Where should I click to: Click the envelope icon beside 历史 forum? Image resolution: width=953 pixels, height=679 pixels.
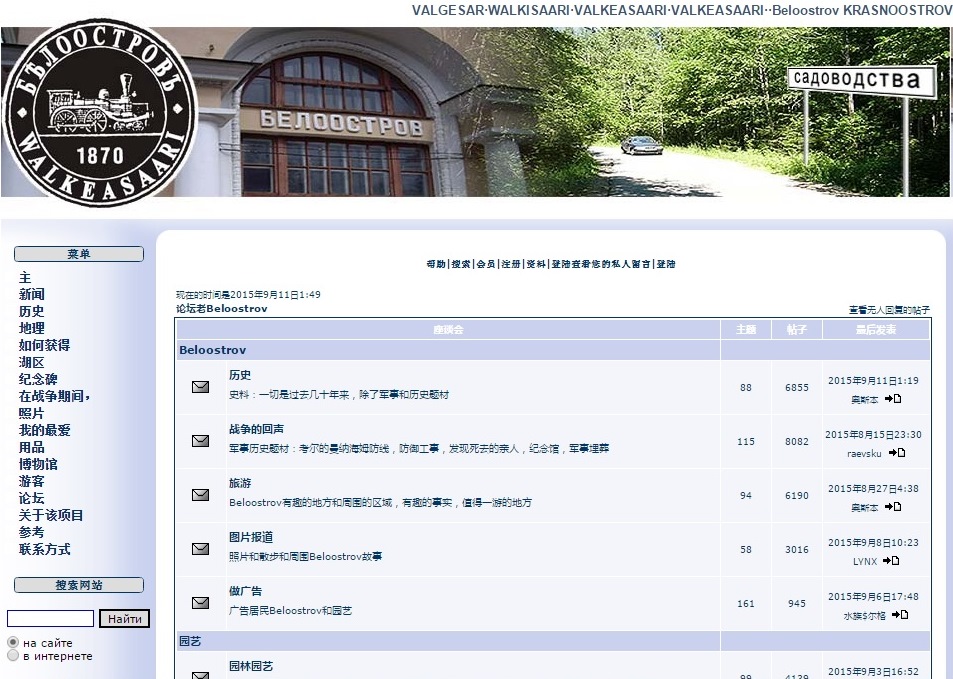click(x=200, y=387)
